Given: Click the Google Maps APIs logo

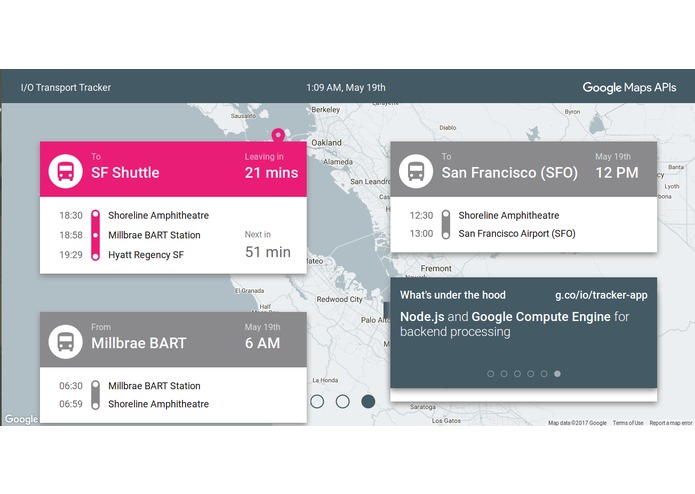Looking at the screenshot, I should [x=629, y=87].
